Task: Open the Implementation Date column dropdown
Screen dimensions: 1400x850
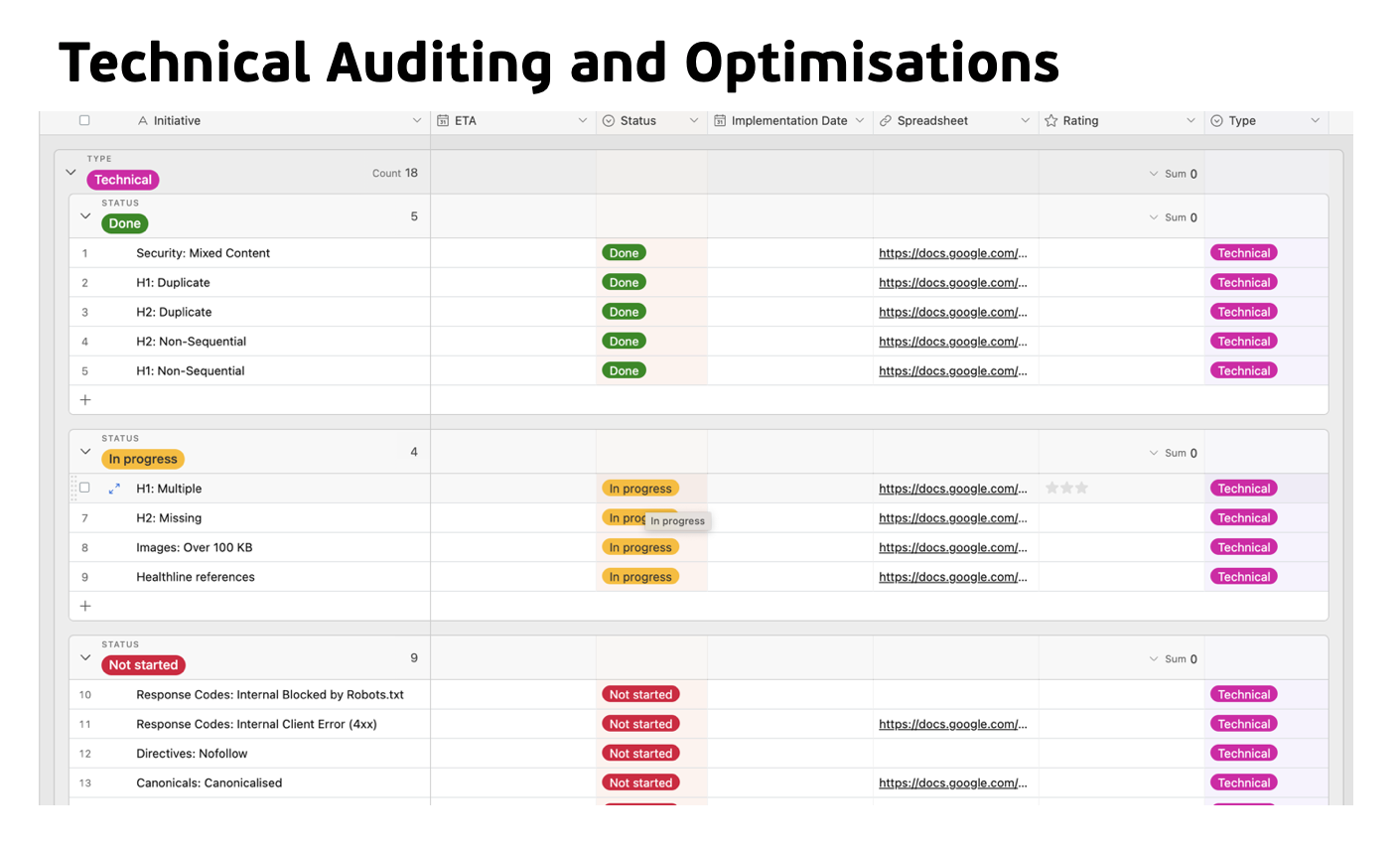Action: point(860,121)
